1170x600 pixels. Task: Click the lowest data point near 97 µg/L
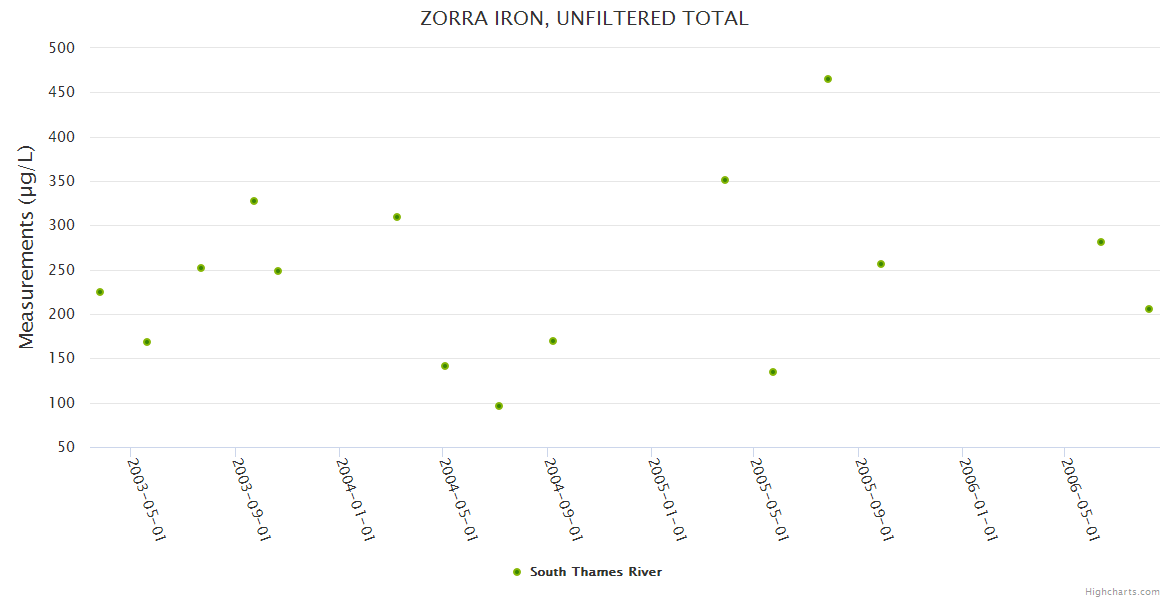pos(499,406)
